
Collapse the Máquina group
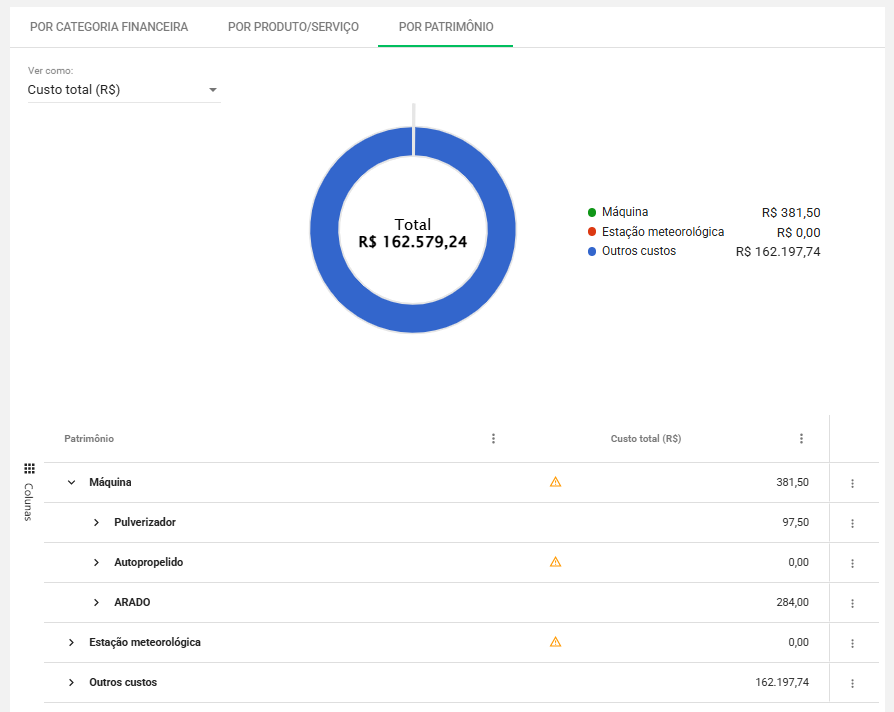[x=71, y=482]
